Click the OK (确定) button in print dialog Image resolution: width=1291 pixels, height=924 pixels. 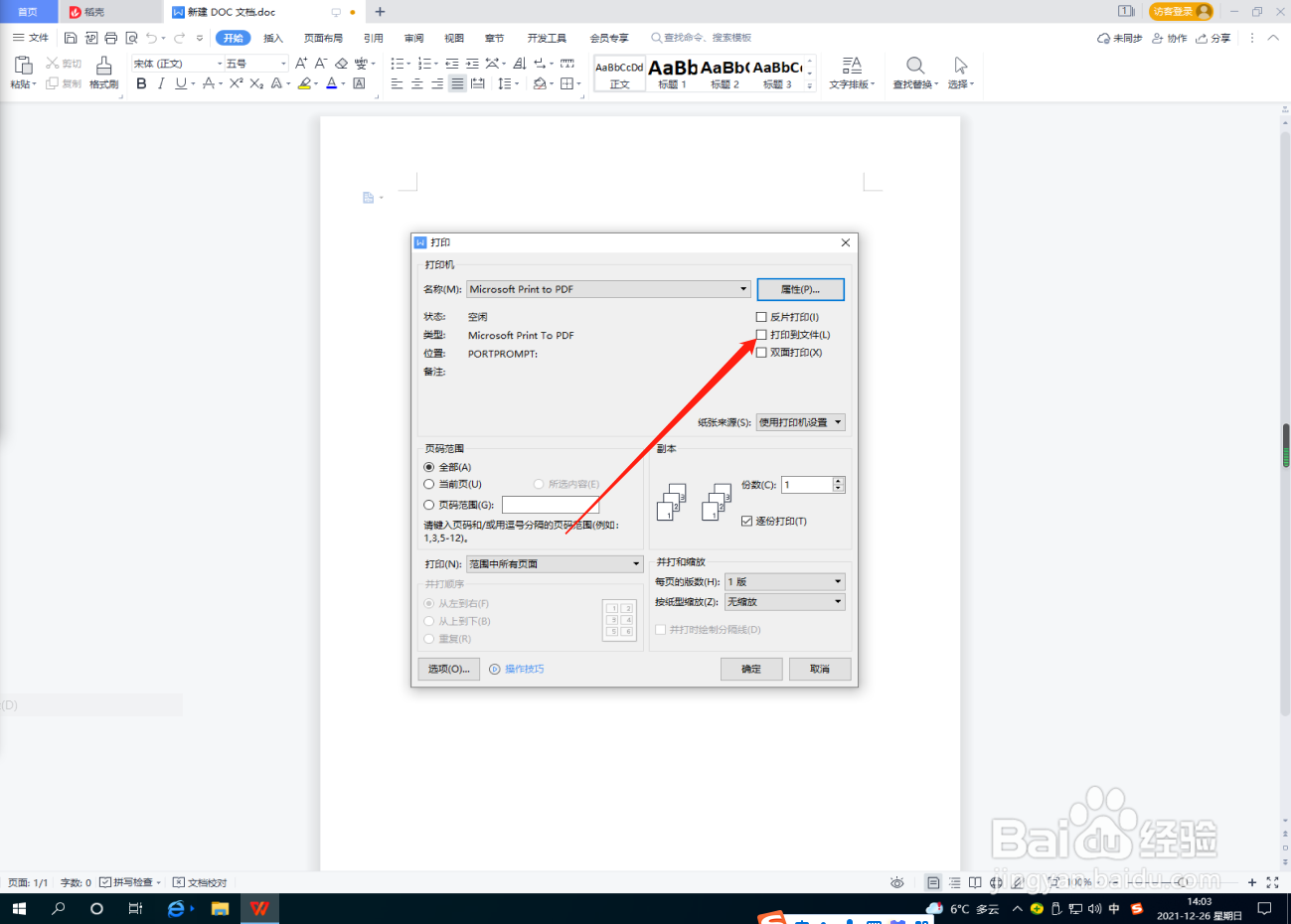751,669
